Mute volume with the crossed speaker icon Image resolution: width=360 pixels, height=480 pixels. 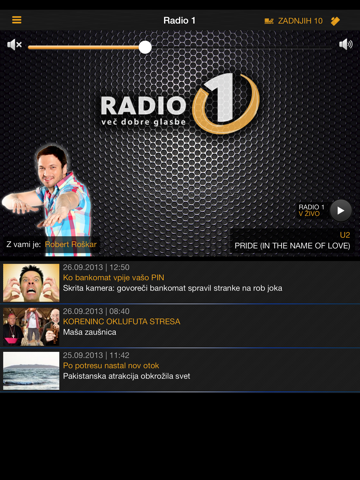tap(14, 44)
